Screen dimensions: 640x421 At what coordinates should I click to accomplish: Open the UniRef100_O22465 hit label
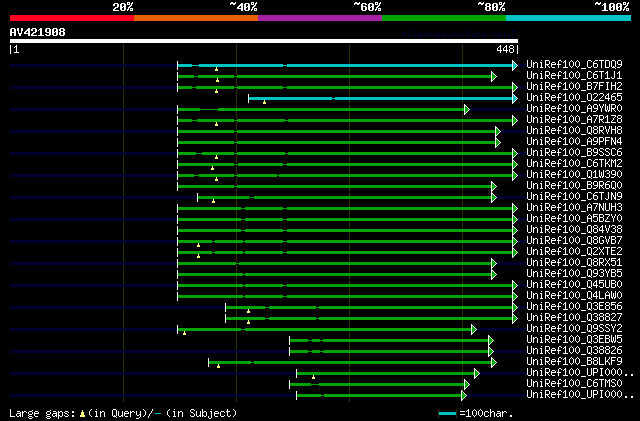tap(574, 98)
